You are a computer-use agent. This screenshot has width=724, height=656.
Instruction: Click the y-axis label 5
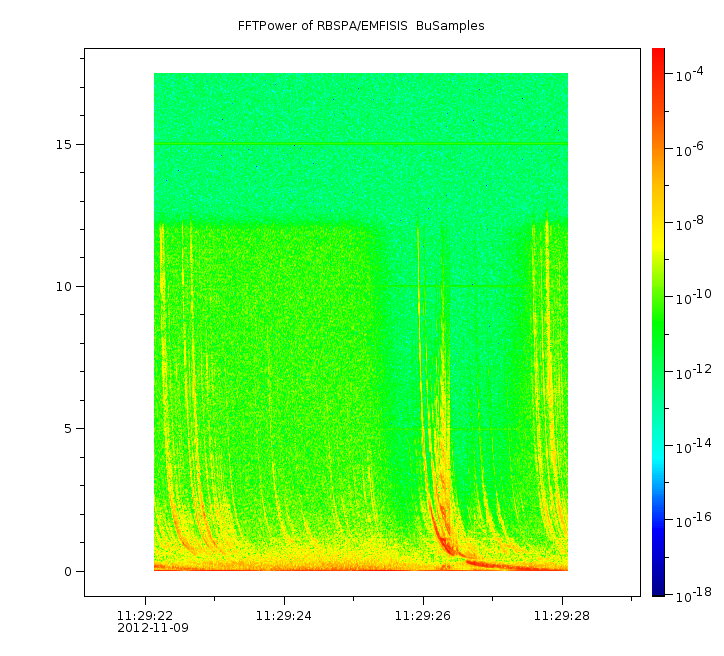68,429
